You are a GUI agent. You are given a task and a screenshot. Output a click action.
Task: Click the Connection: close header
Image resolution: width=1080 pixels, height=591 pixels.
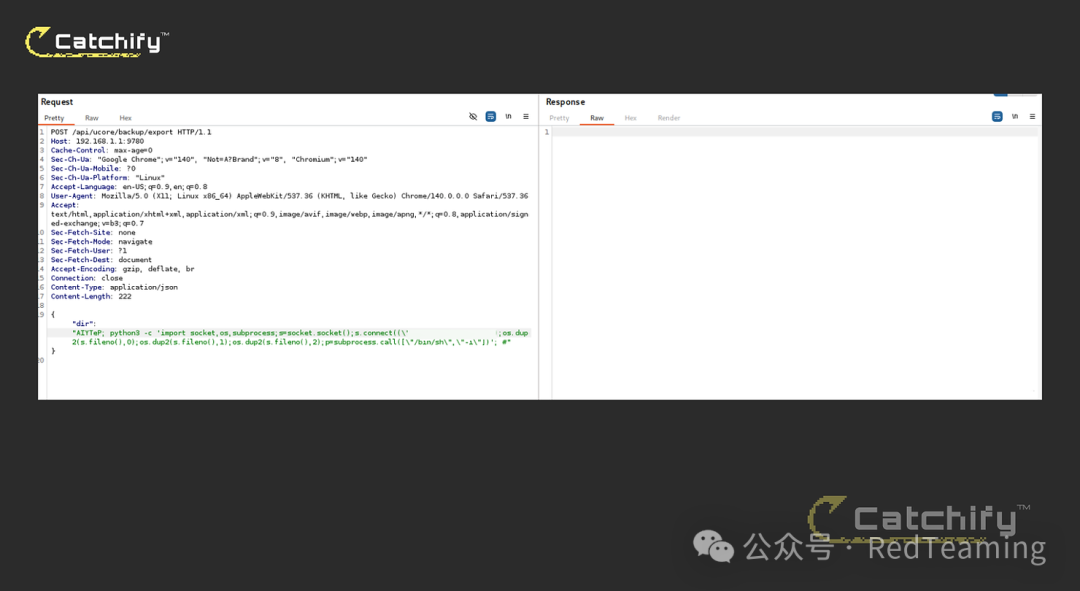(x=87, y=278)
